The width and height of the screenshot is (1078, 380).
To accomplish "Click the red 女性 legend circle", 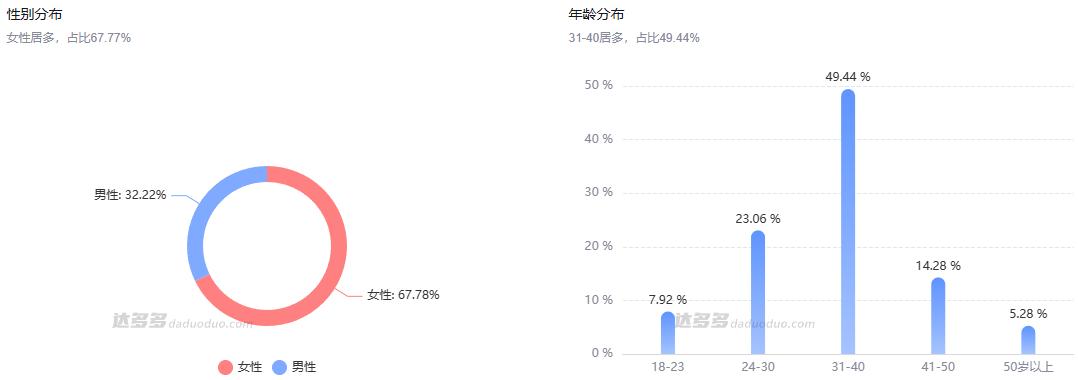I will pos(226,368).
